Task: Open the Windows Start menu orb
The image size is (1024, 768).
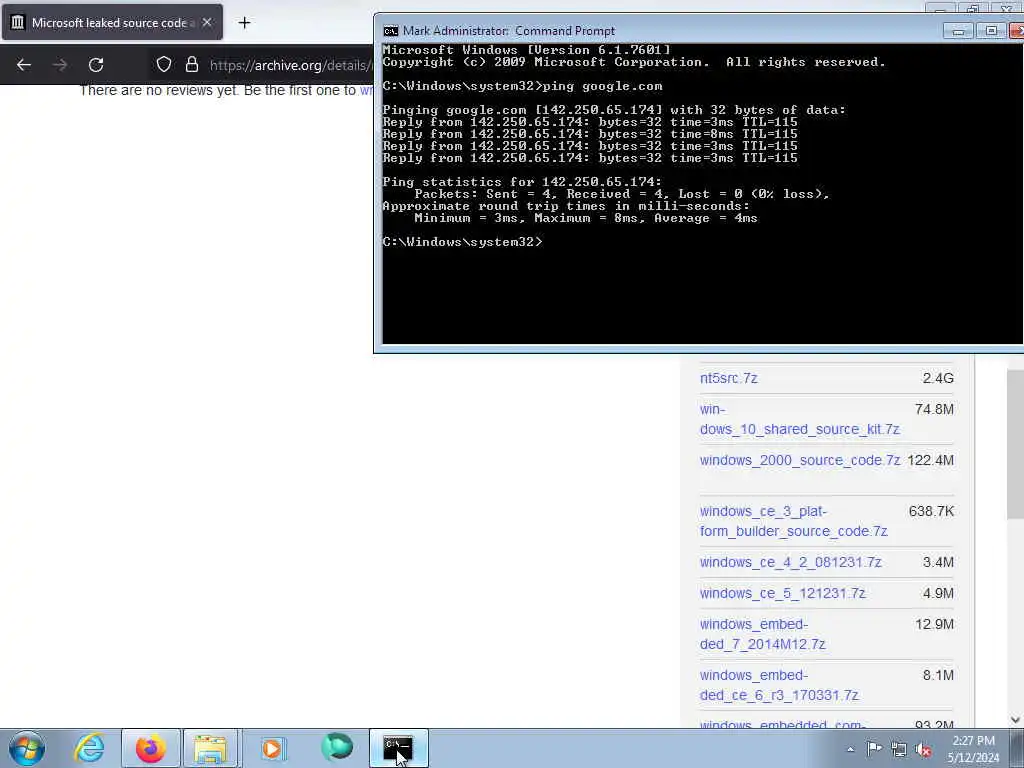Action: pyautogui.click(x=27, y=748)
